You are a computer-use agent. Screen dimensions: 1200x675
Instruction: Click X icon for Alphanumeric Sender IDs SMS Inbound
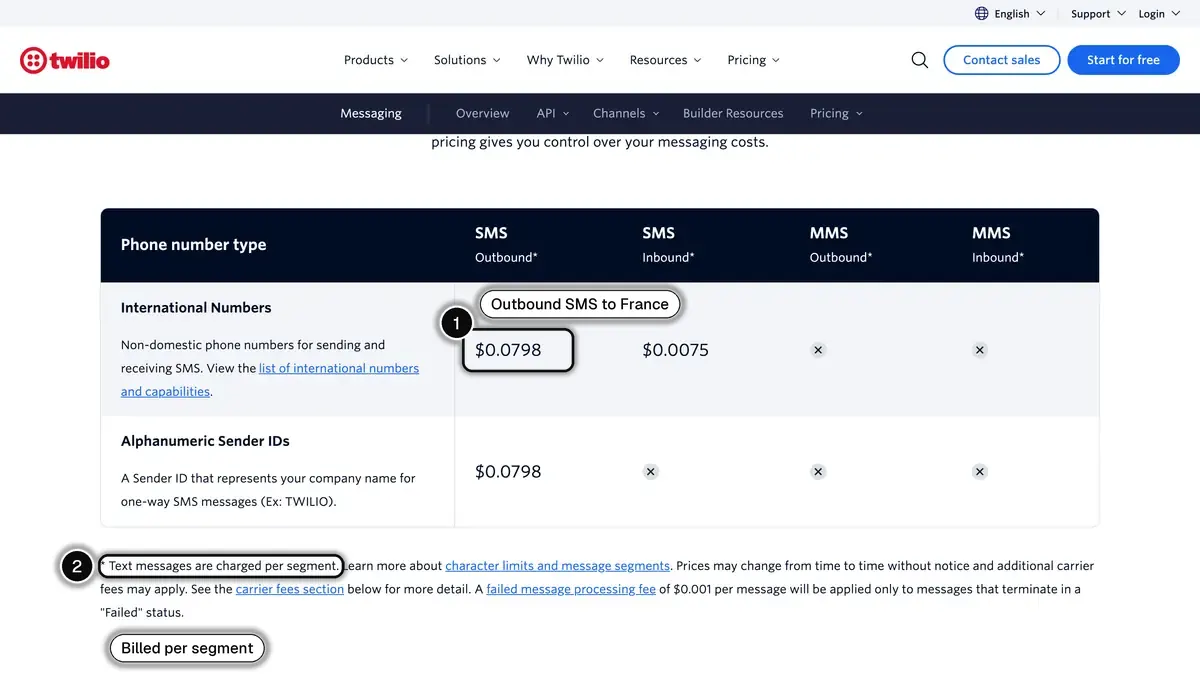click(x=650, y=471)
